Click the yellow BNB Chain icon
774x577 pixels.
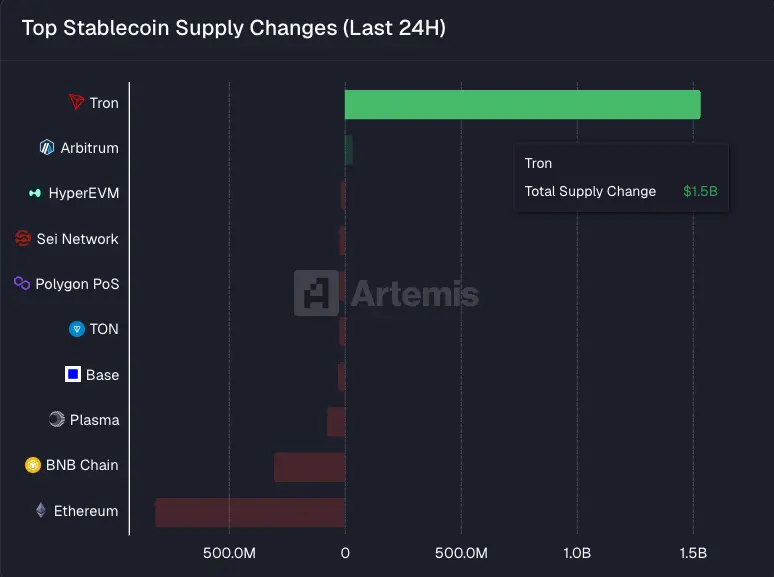tap(33, 465)
